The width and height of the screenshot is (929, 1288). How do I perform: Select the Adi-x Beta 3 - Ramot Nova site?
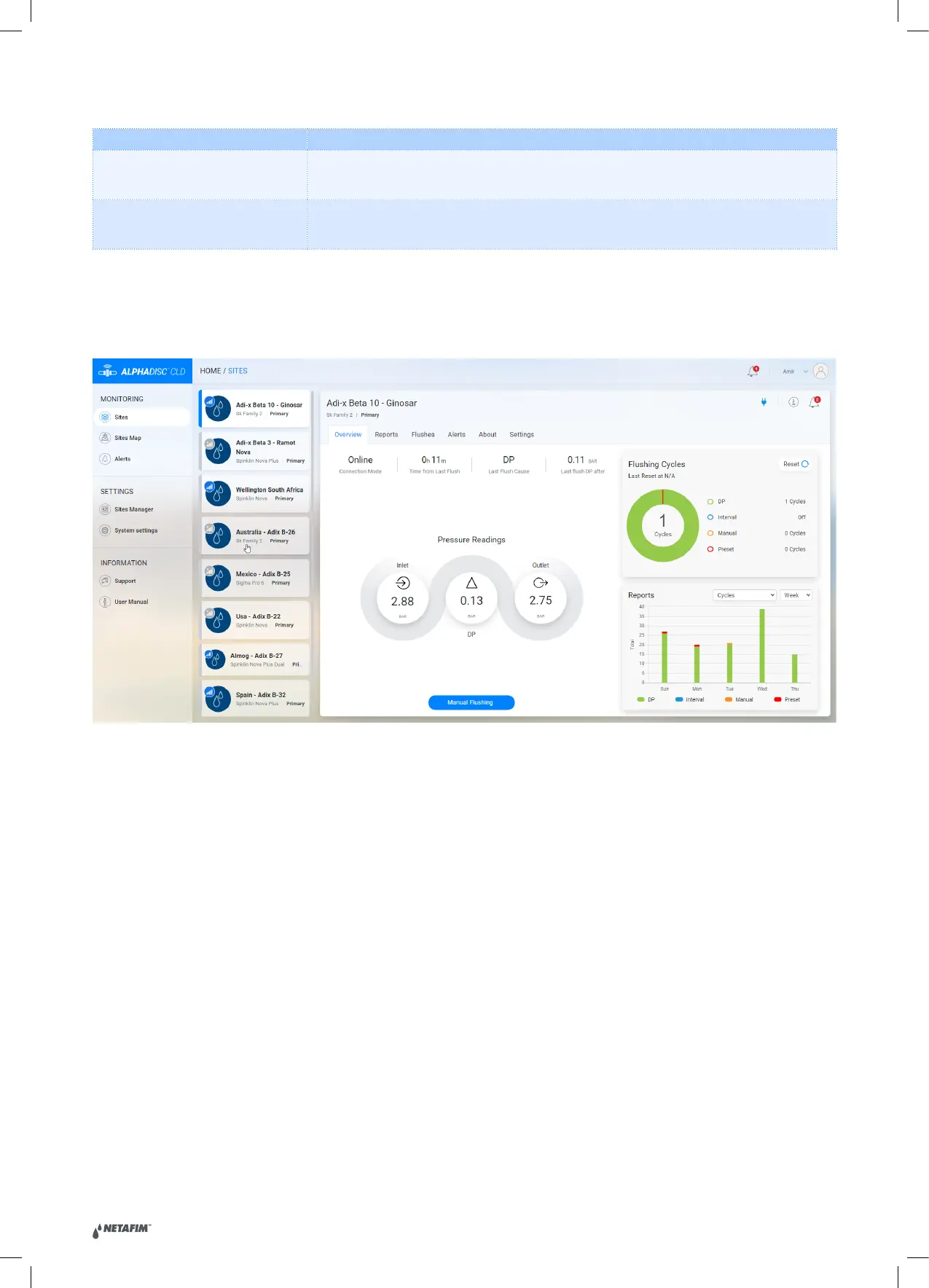[x=254, y=451]
